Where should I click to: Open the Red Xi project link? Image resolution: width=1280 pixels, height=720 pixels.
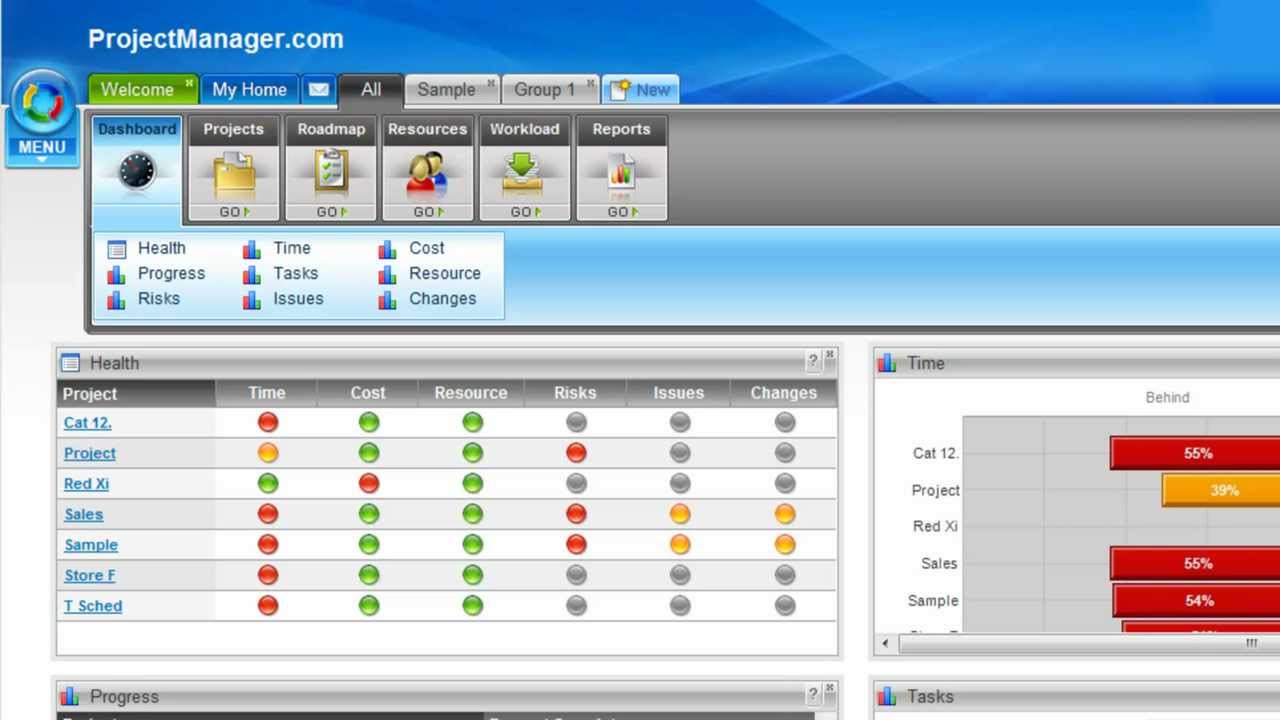(86, 483)
